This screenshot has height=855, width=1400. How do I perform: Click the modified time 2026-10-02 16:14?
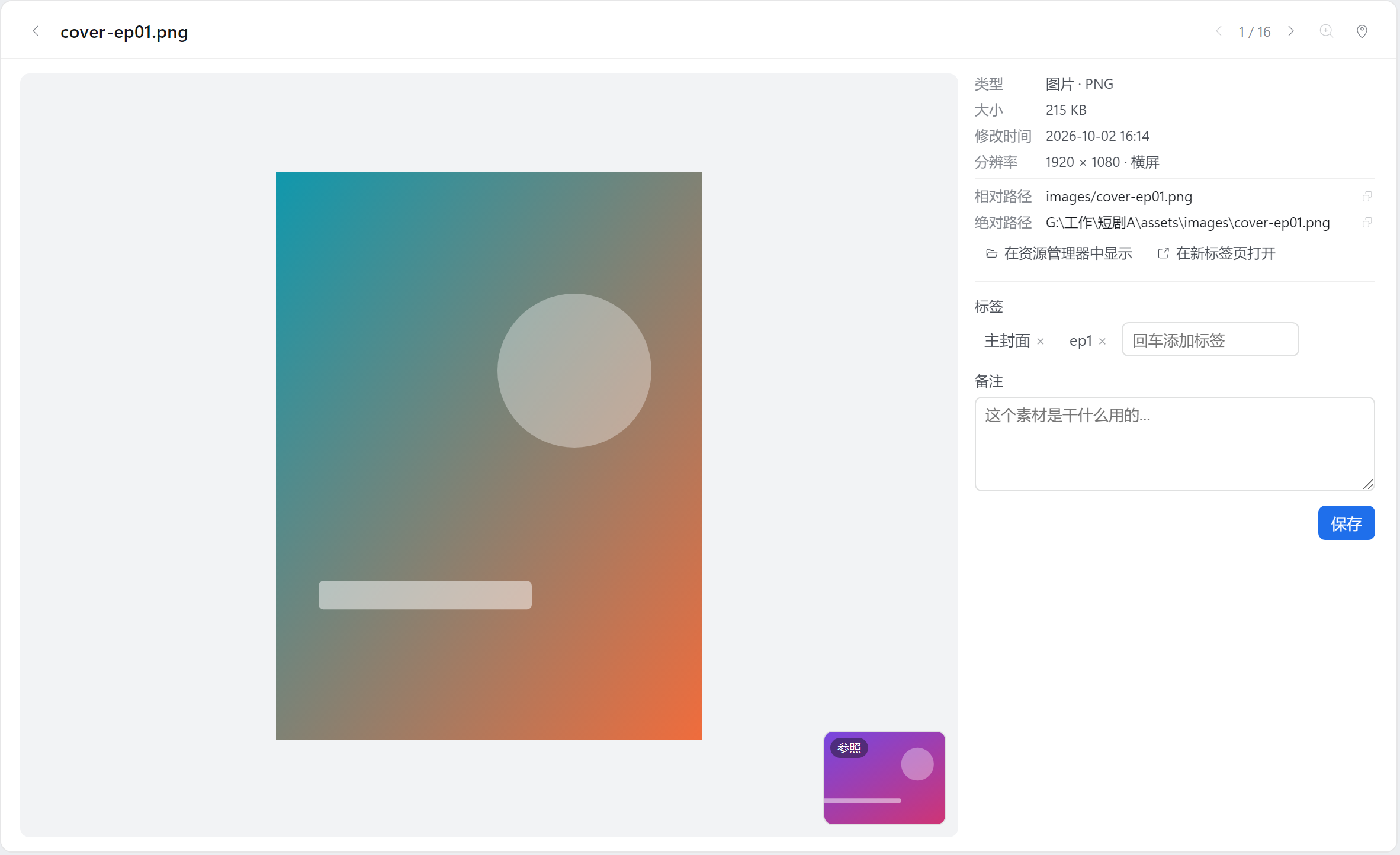click(1097, 136)
